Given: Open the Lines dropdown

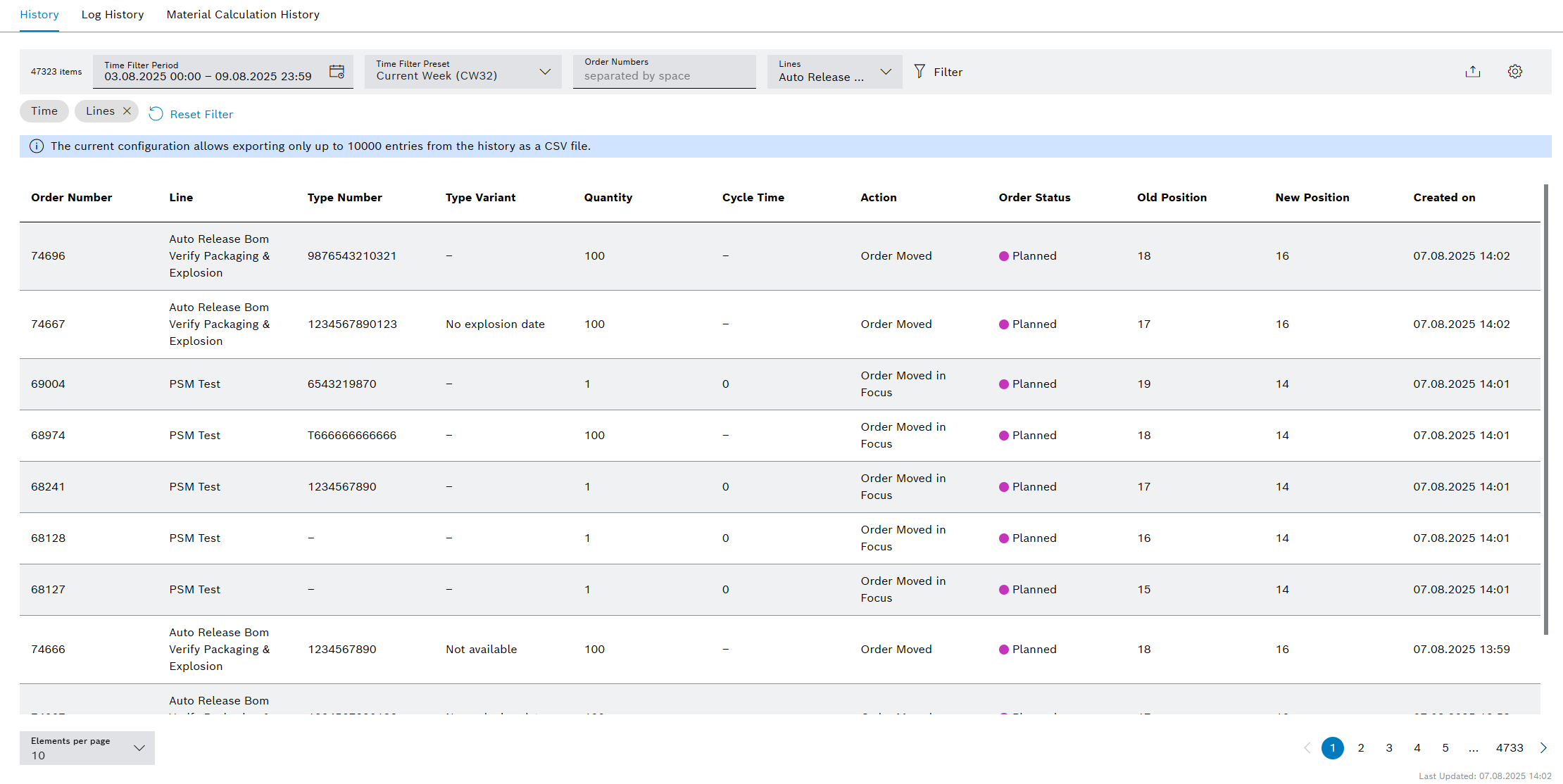Looking at the screenshot, I should pos(885,72).
